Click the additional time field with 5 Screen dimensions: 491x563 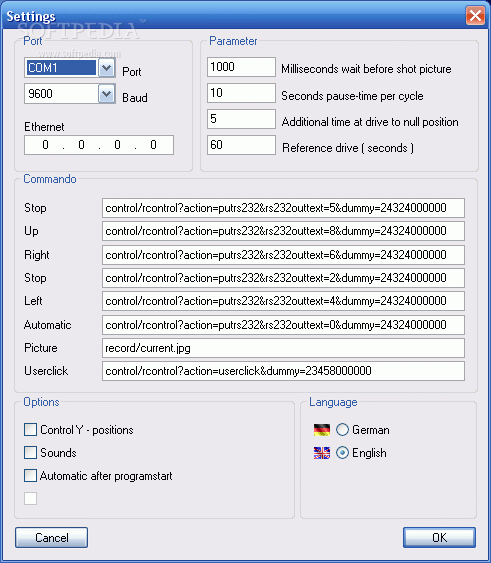point(241,119)
